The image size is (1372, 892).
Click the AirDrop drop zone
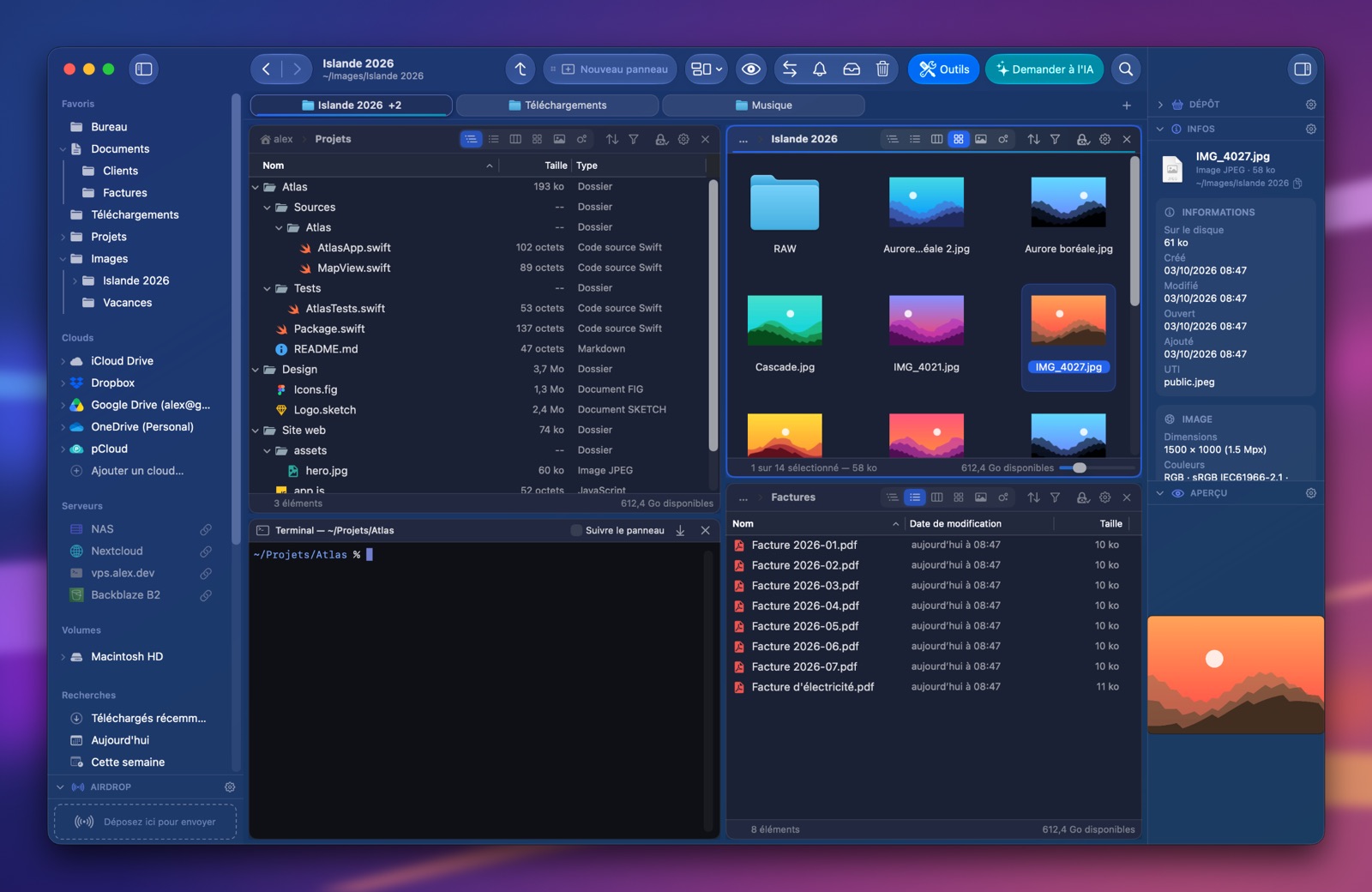click(x=146, y=822)
